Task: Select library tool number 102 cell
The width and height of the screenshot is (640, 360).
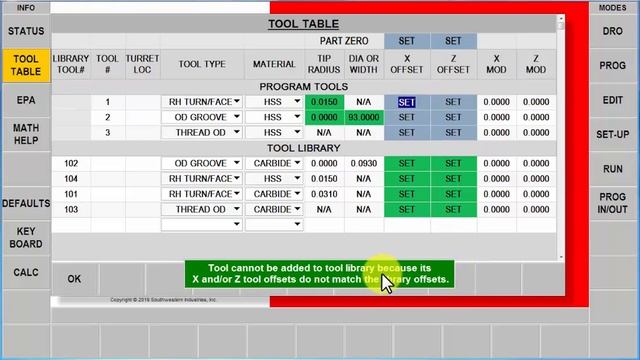Action: click(x=71, y=163)
